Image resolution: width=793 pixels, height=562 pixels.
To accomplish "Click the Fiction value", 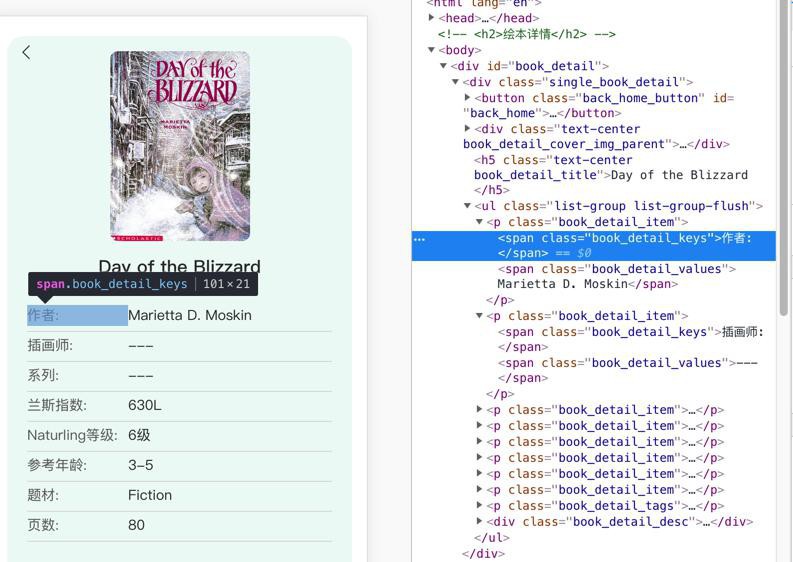I will click(150, 495).
